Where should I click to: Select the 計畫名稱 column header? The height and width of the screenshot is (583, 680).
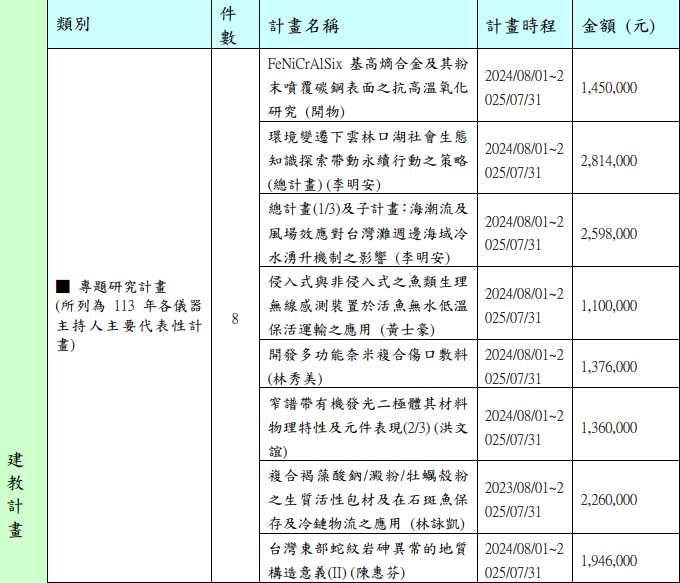point(305,26)
